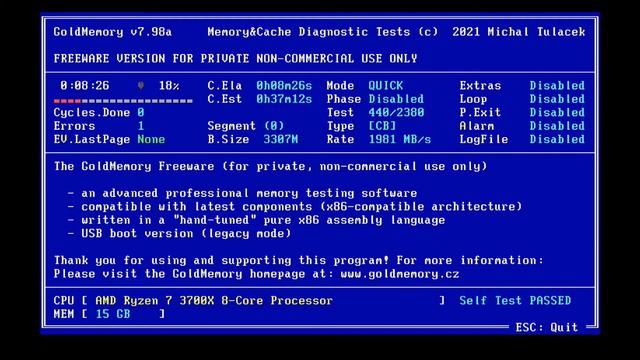Image resolution: width=640 pixels, height=360 pixels.
Task: Click the Phase value 'Disabled'
Action: click(x=396, y=99)
